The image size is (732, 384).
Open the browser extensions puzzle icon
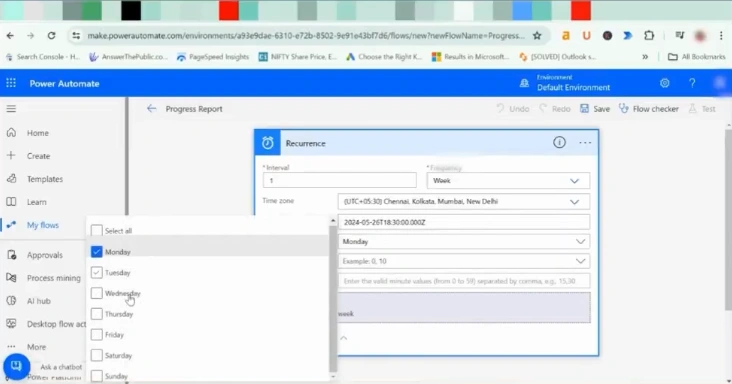coord(649,35)
